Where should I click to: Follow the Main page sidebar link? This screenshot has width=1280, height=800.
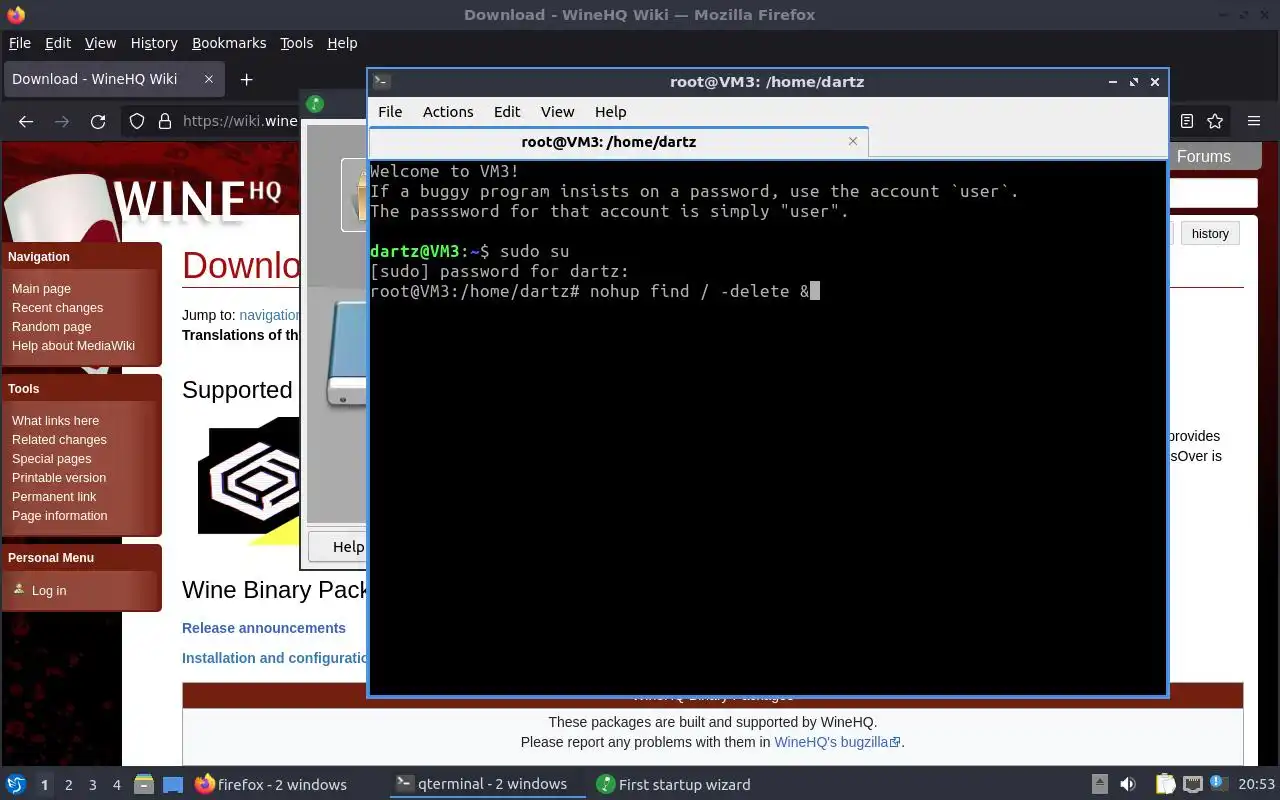click(41, 288)
